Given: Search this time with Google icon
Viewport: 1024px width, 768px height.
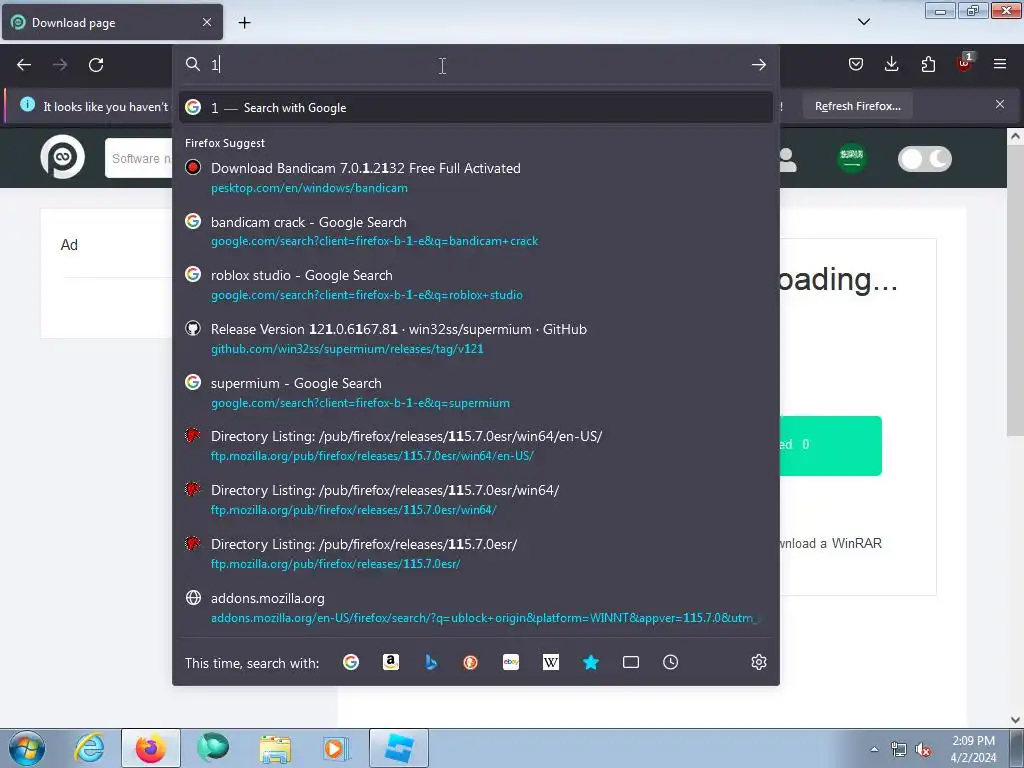Looking at the screenshot, I should (x=351, y=662).
